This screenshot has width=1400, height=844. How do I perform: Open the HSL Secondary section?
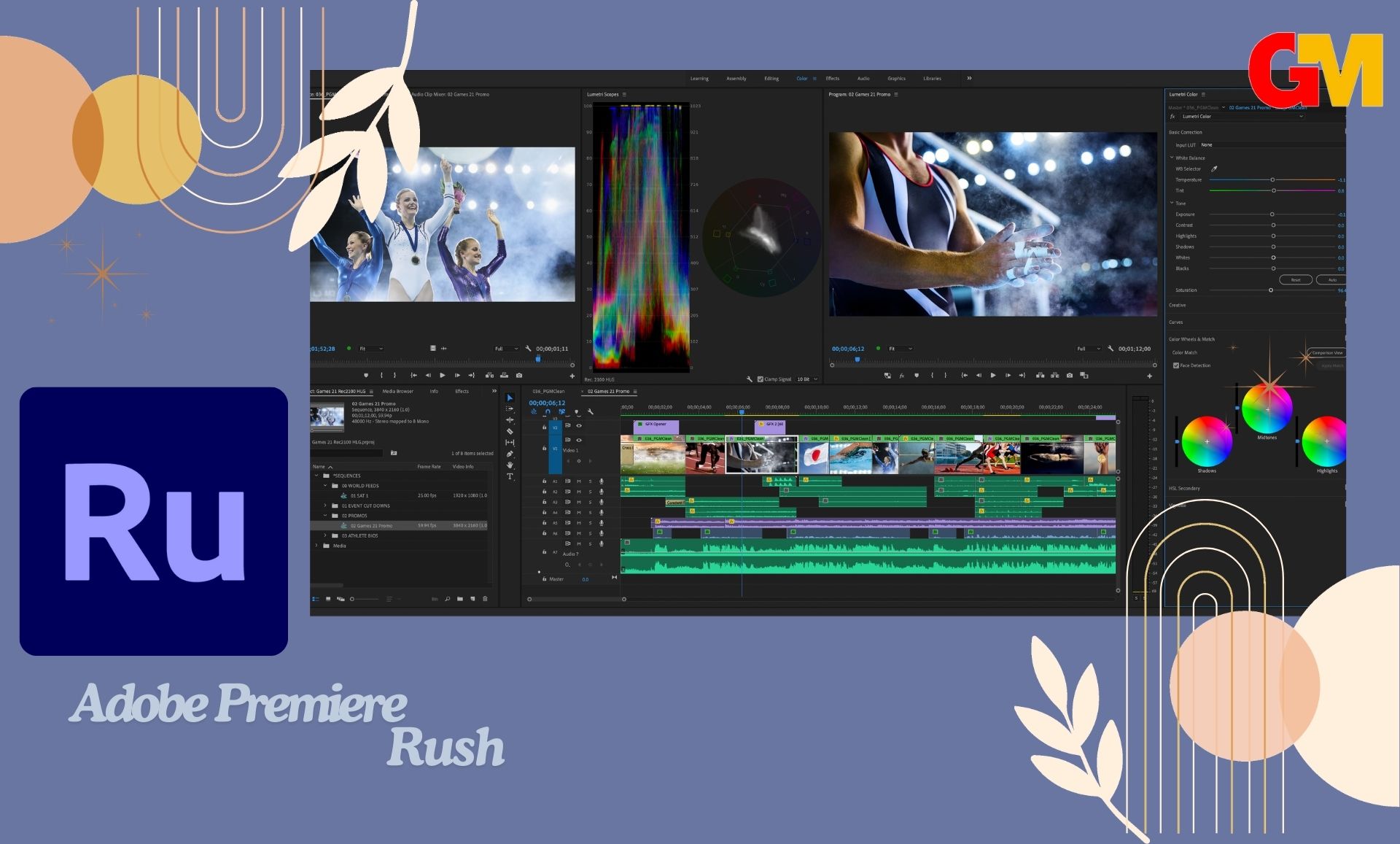pyautogui.click(x=1184, y=488)
